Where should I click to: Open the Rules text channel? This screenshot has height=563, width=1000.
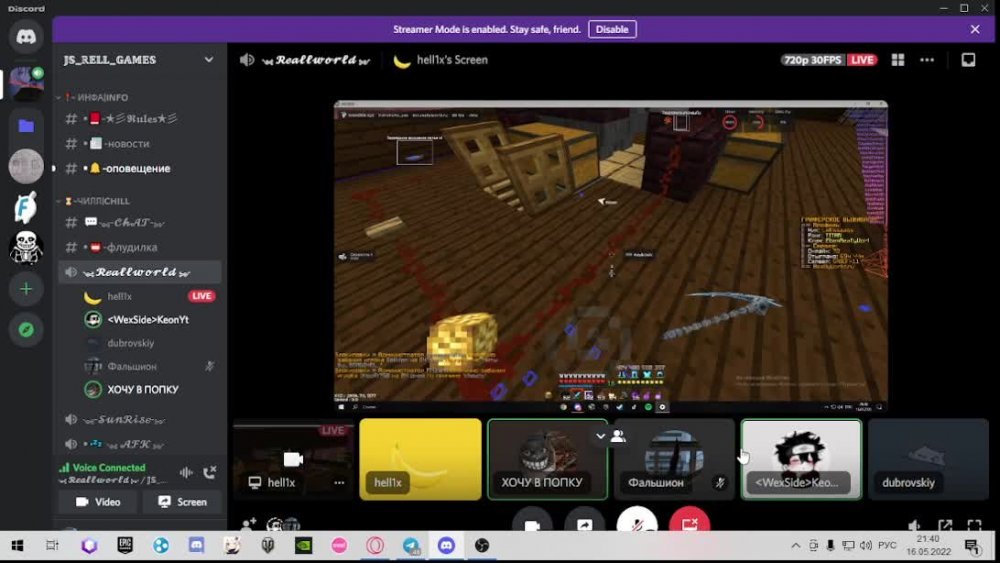pos(140,119)
